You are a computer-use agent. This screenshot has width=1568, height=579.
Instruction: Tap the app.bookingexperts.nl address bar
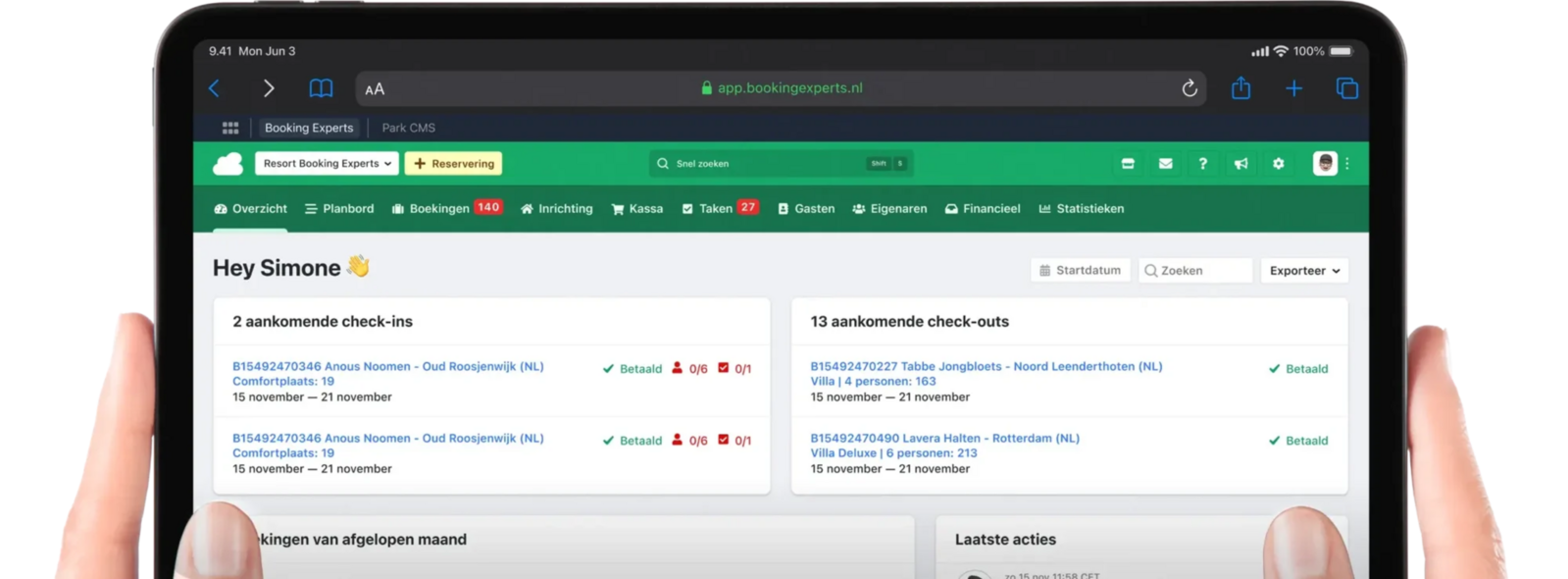tap(782, 88)
